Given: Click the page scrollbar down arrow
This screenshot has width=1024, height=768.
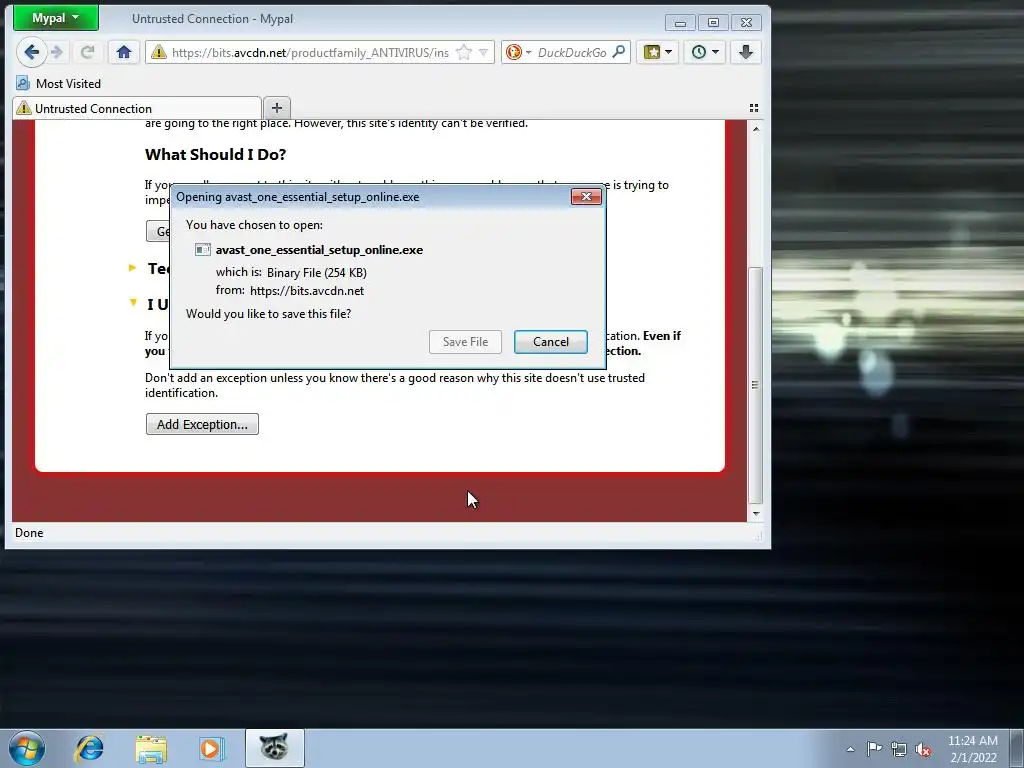Looking at the screenshot, I should (756, 514).
